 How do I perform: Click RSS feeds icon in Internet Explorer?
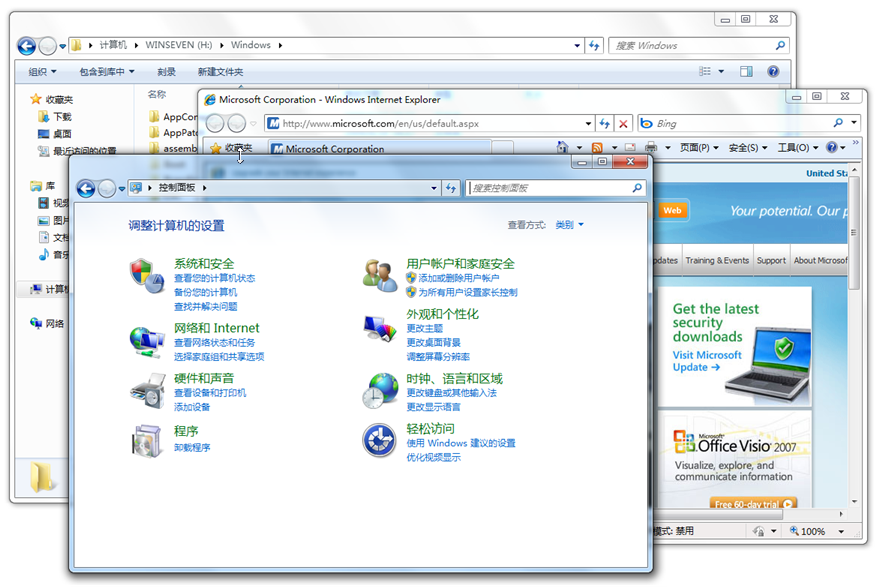click(x=597, y=147)
